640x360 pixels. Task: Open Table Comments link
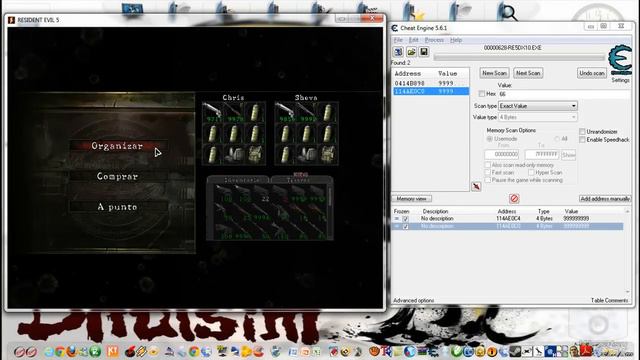(609, 300)
